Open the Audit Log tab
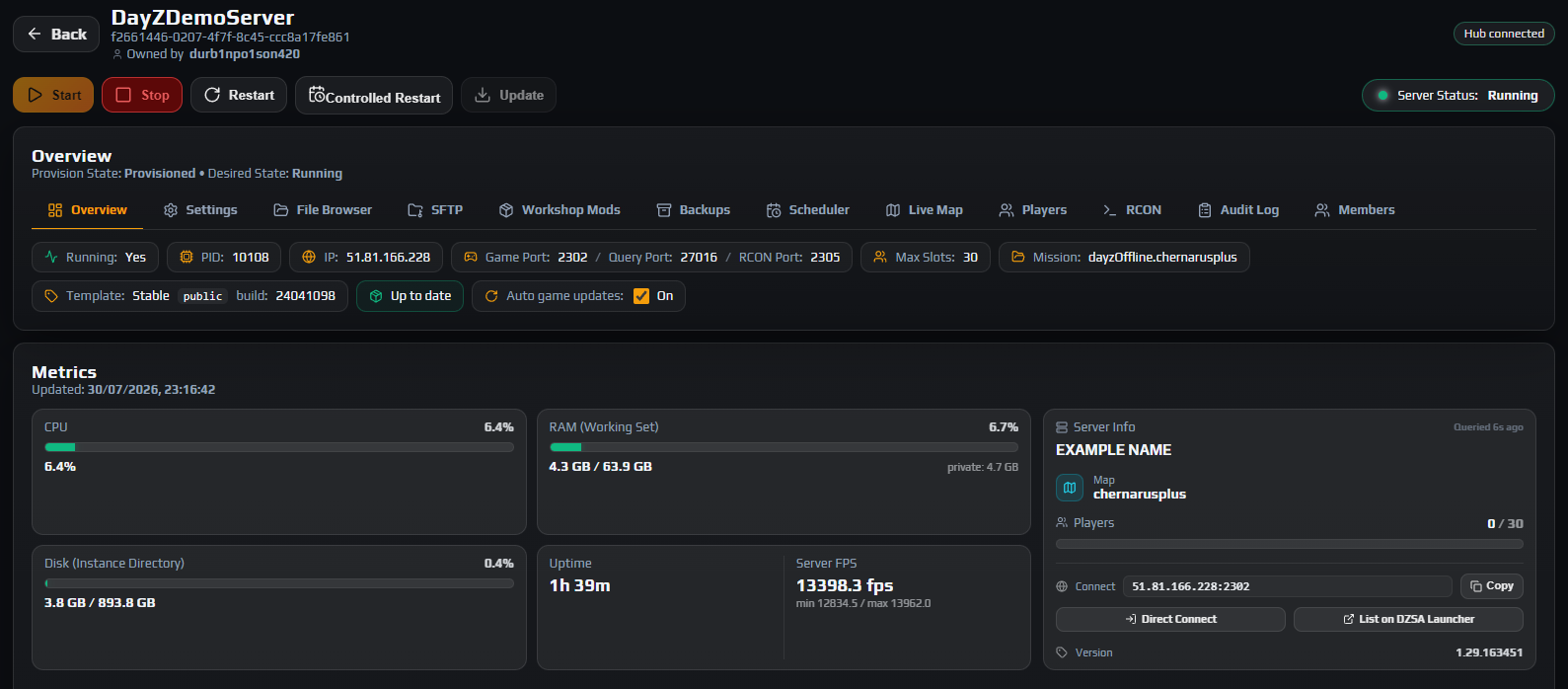Viewport: 1568px width, 689px height. [x=1238, y=210]
